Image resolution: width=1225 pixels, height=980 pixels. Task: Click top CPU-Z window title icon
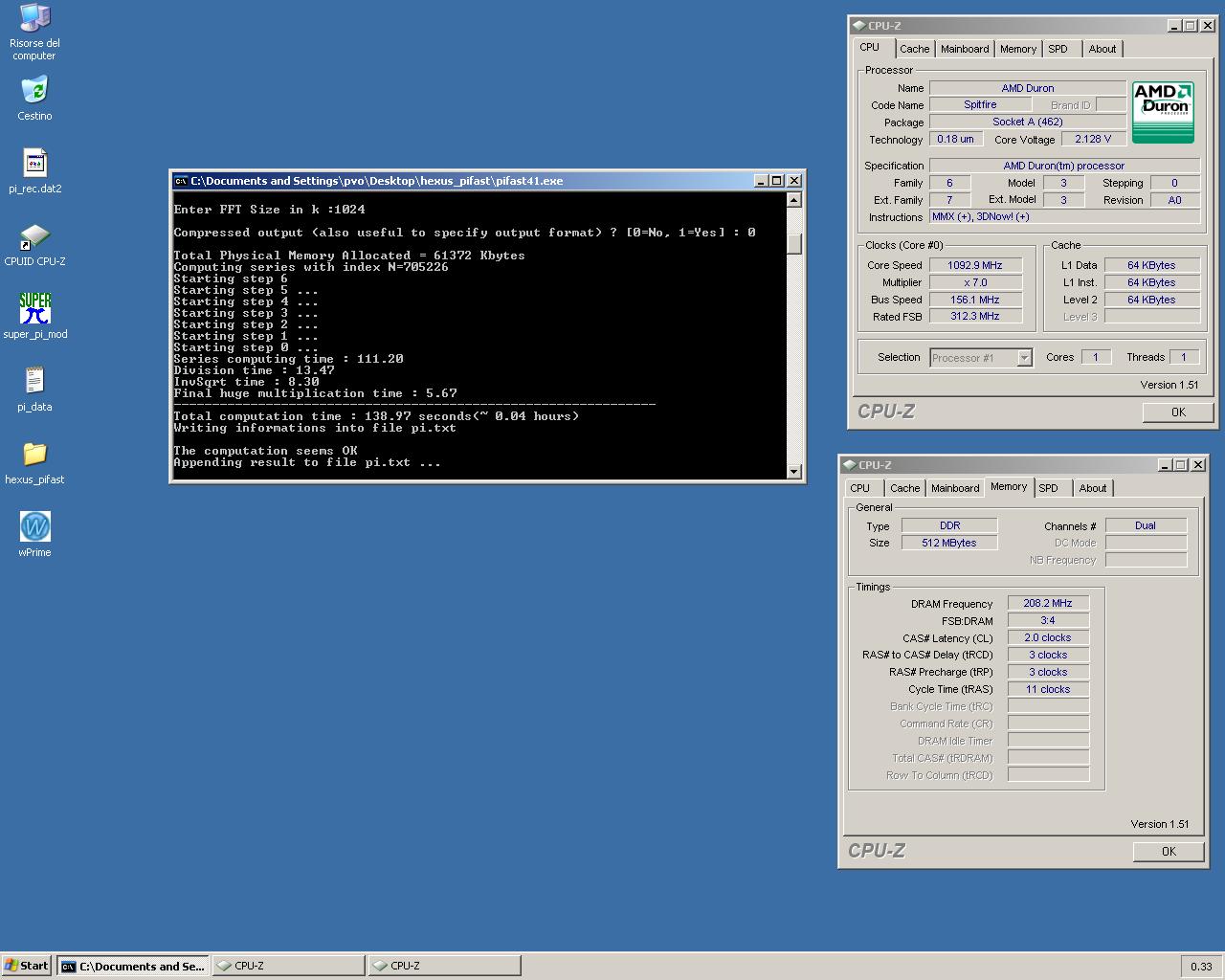[858, 26]
